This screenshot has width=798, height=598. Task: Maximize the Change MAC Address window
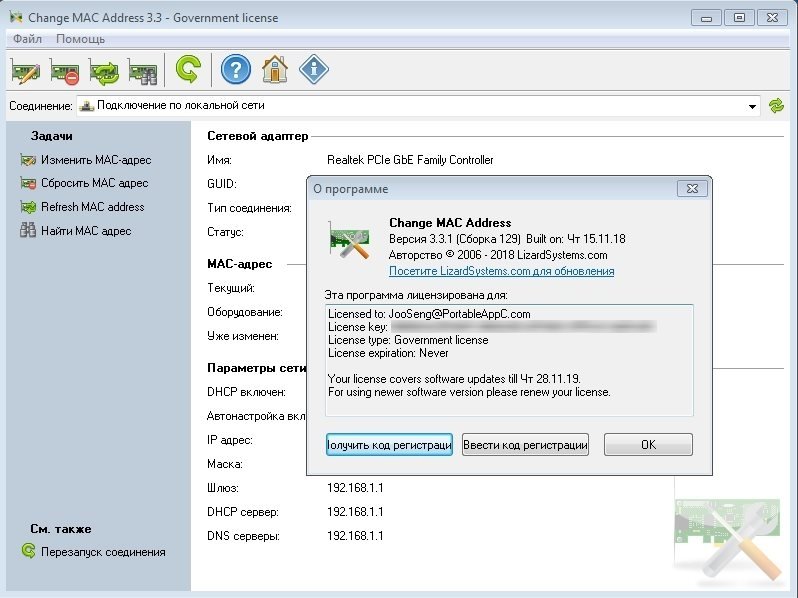point(739,18)
